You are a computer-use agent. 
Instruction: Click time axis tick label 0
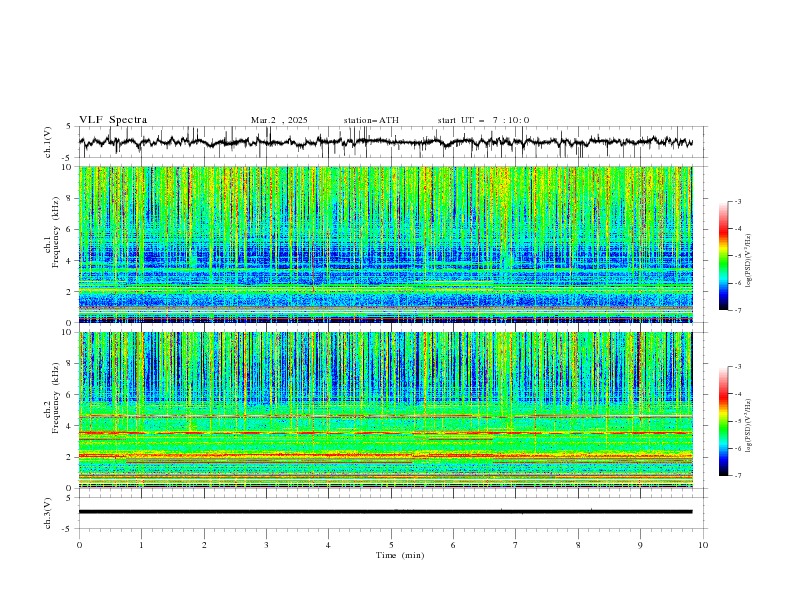[79, 545]
